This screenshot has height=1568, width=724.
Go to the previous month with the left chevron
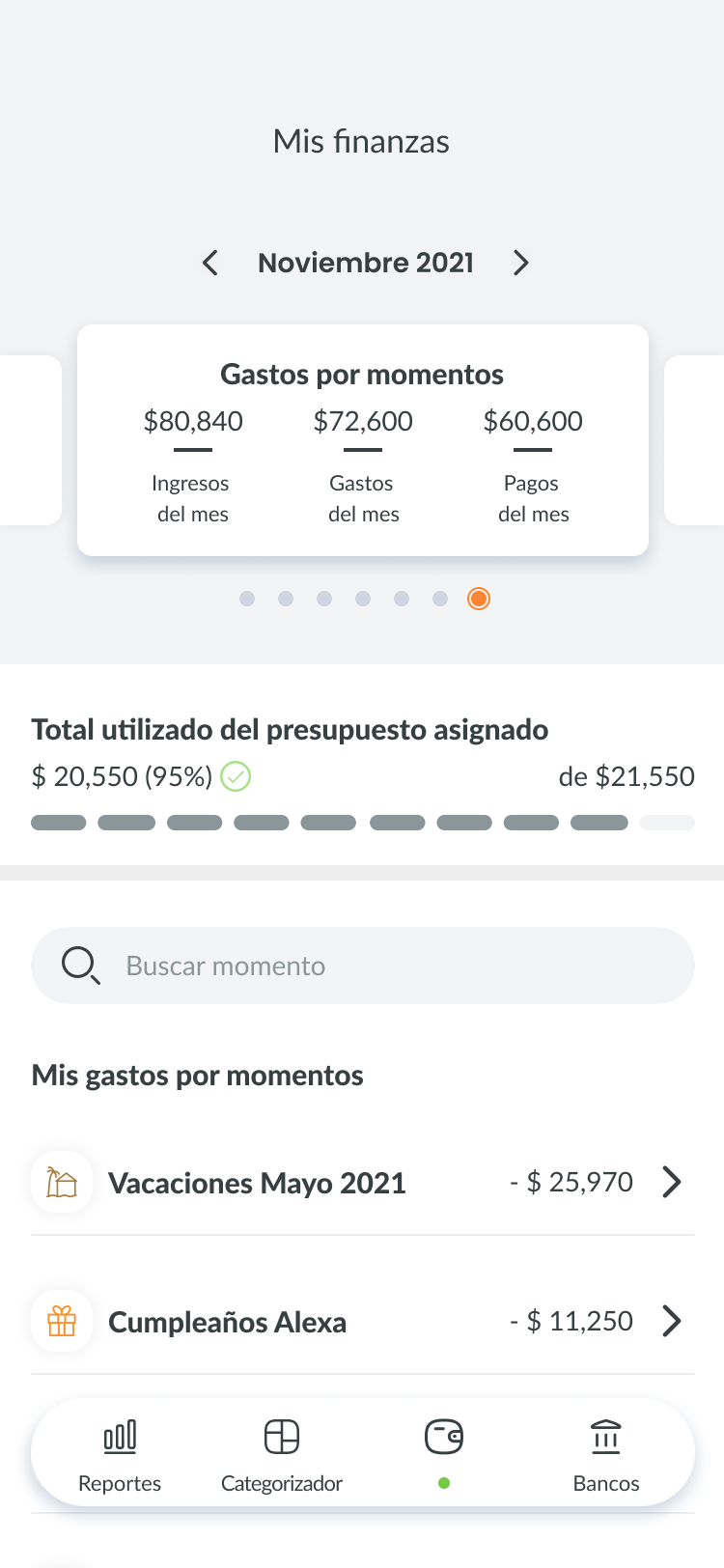click(210, 263)
